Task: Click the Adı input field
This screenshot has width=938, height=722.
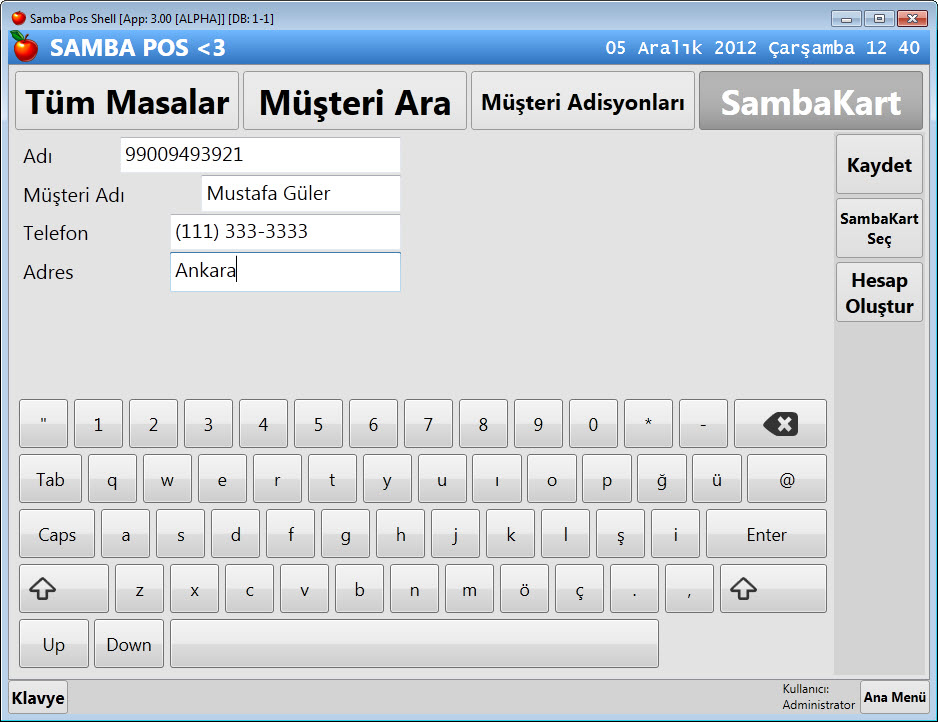Action: (x=260, y=155)
